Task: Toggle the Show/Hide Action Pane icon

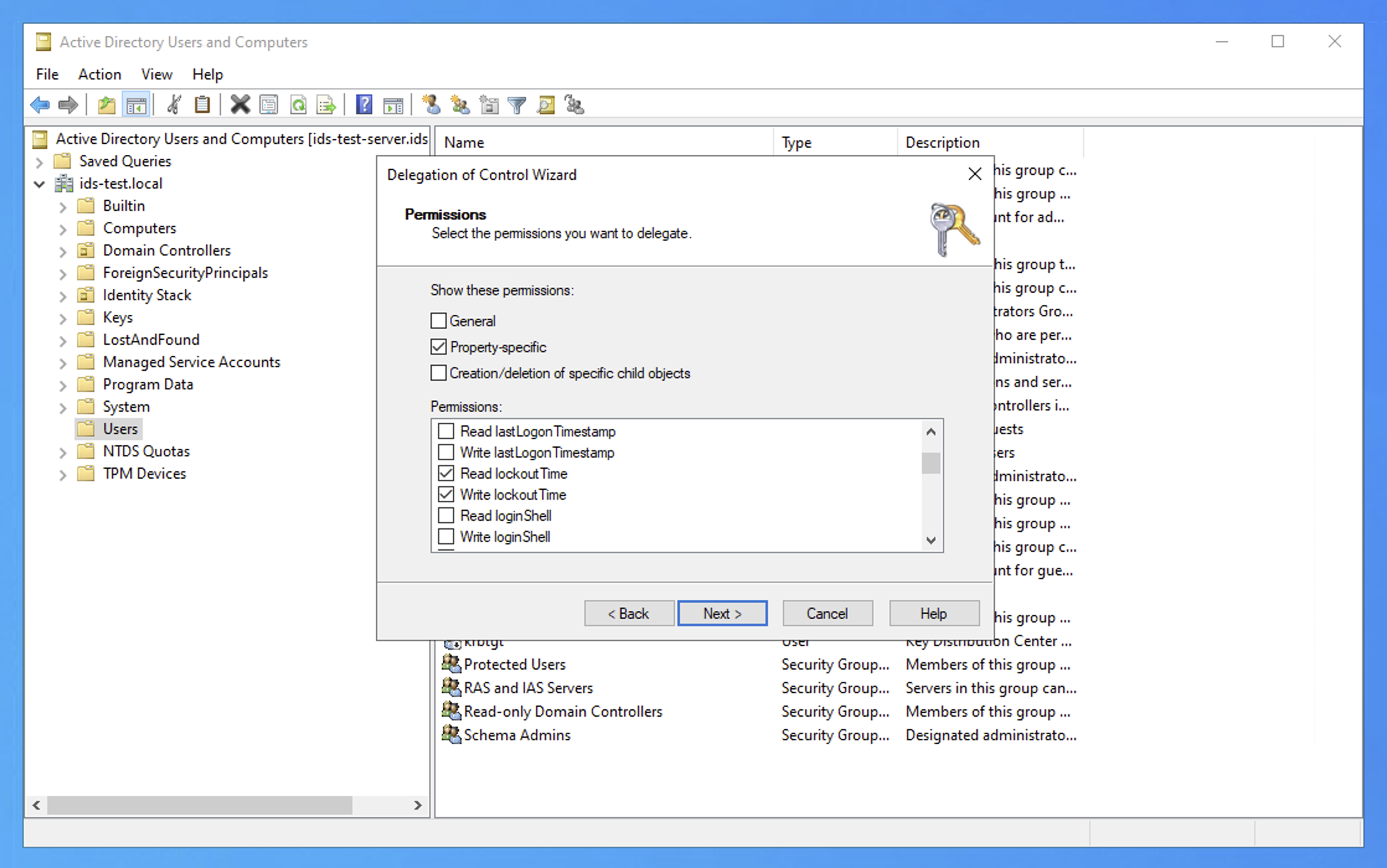Action: click(x=393, y=105)
